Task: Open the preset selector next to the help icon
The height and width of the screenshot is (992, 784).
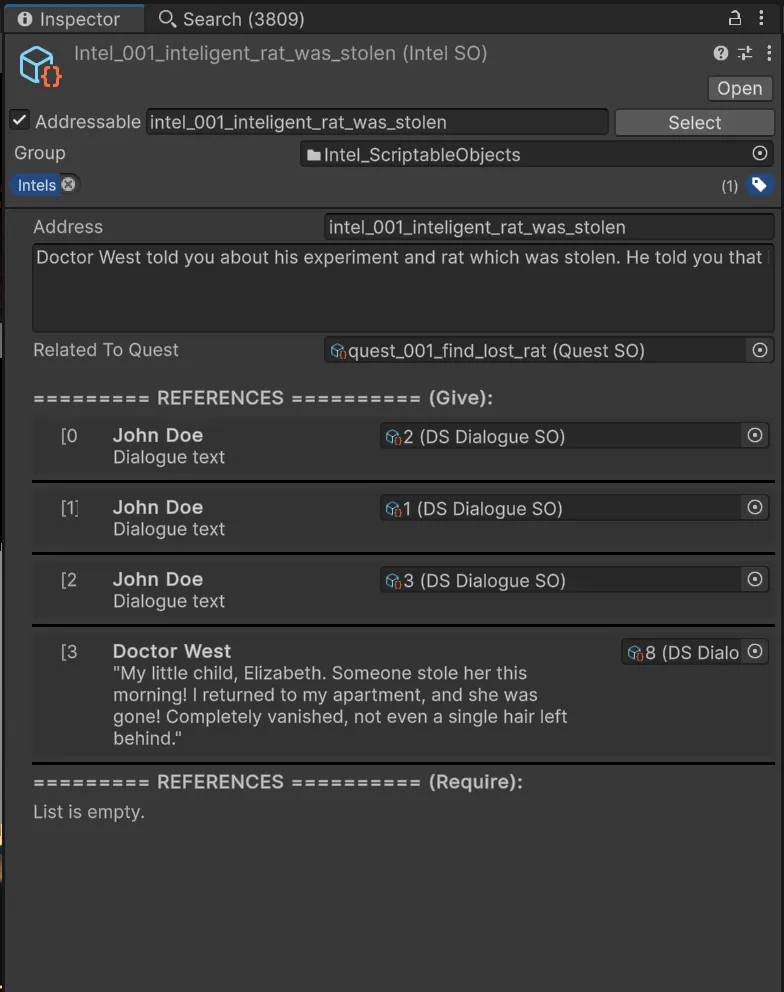Action: click(x=745, y=53)
